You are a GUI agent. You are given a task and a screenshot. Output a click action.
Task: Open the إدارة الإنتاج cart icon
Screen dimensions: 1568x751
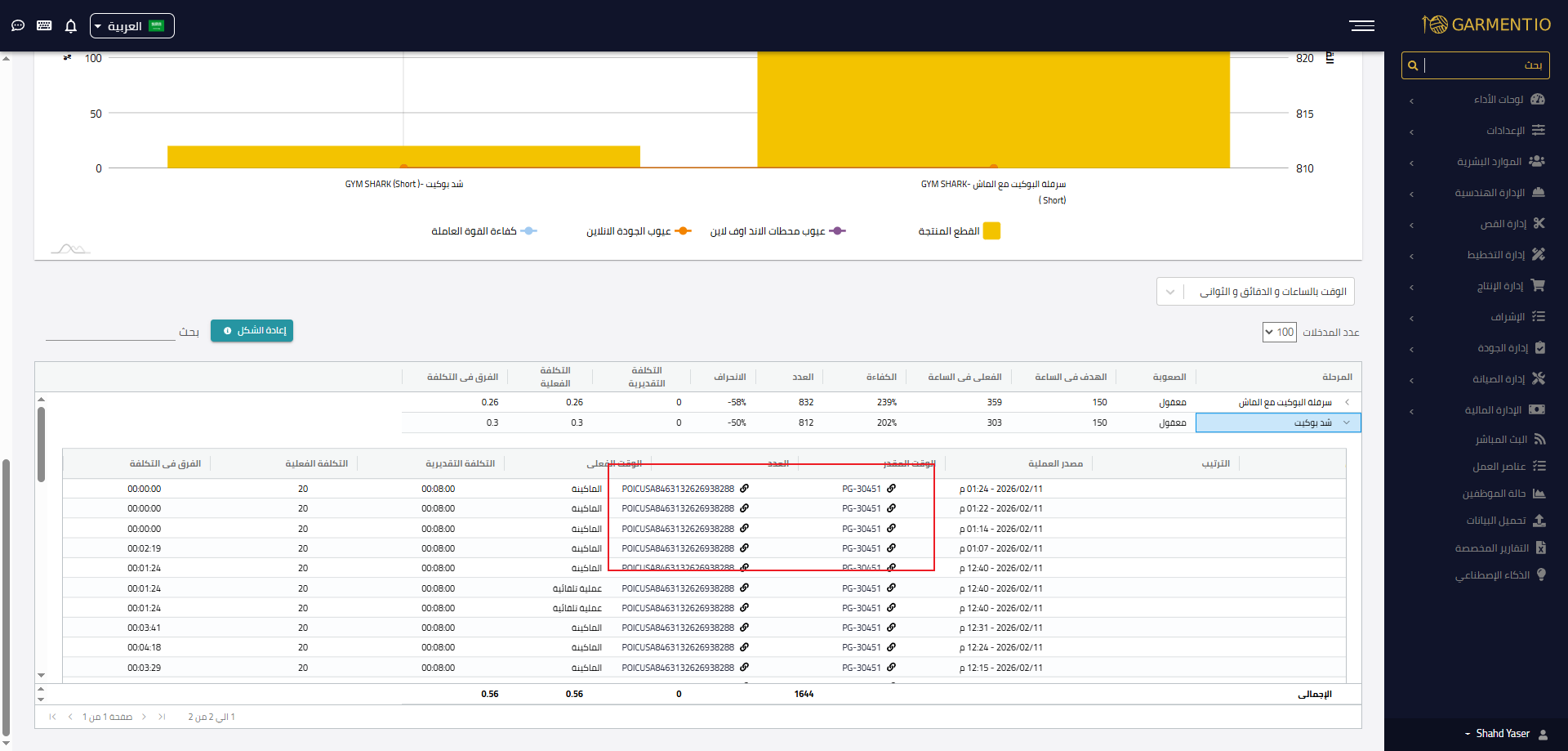[1538, 286]
